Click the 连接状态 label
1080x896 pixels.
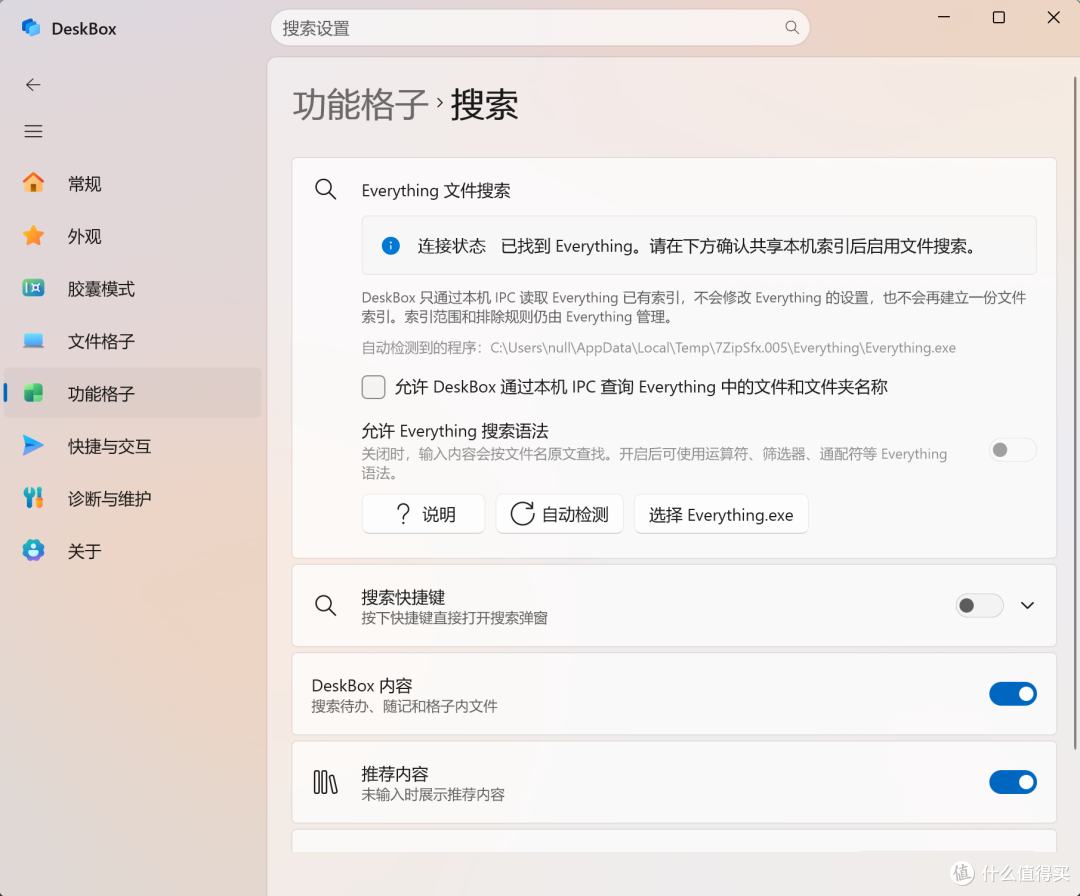(x=451, y=246)
